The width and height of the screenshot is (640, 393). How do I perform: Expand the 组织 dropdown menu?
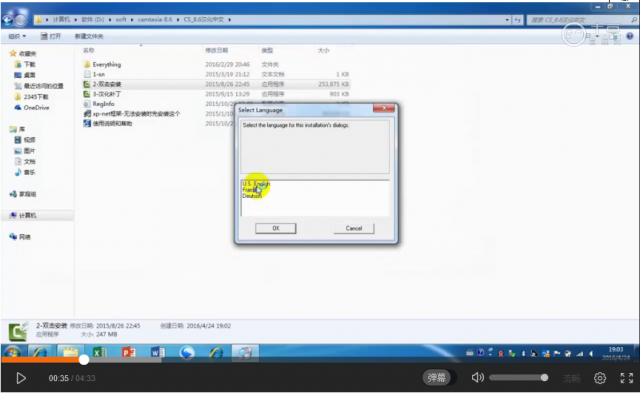click(17, 36)
